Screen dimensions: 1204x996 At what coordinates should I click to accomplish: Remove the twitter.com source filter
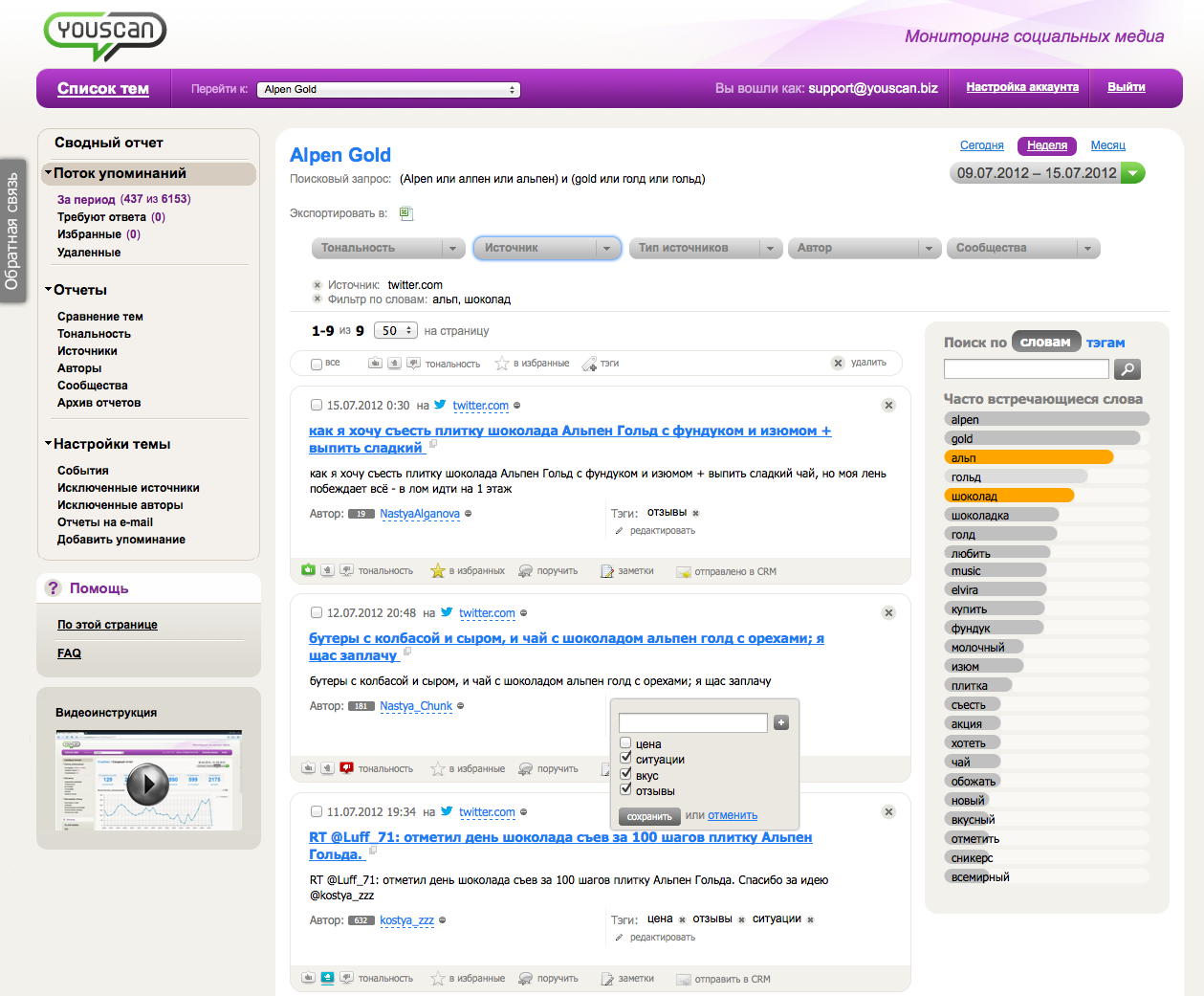pyautogui.click(x=317, y=285)
